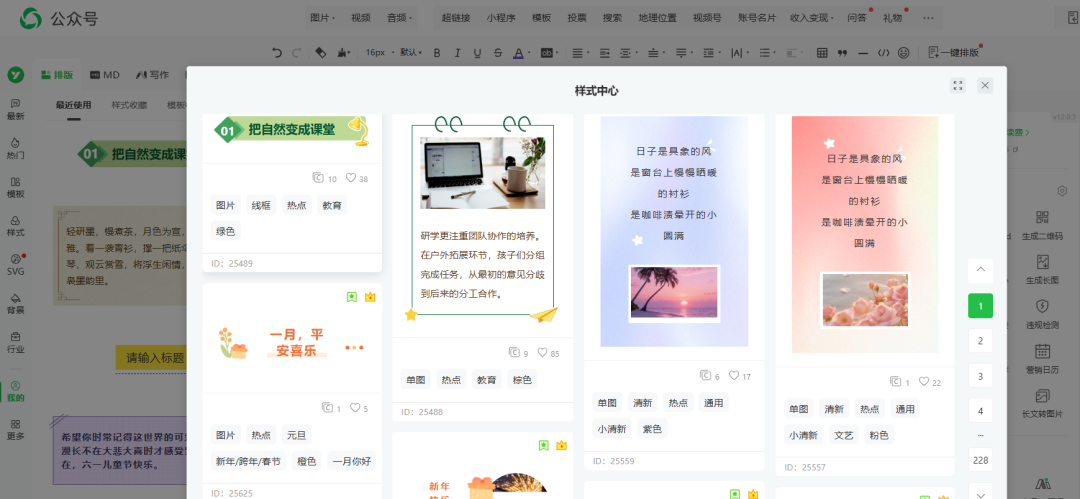Insert a blockquote with the quote icon
Screen dimensions: 1080x499
tap(842, 52)
